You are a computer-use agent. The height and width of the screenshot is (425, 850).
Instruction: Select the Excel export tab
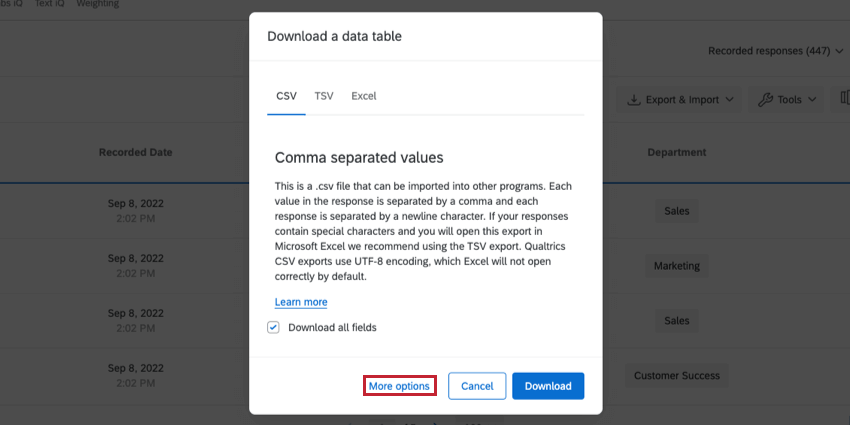click(363, 96)
